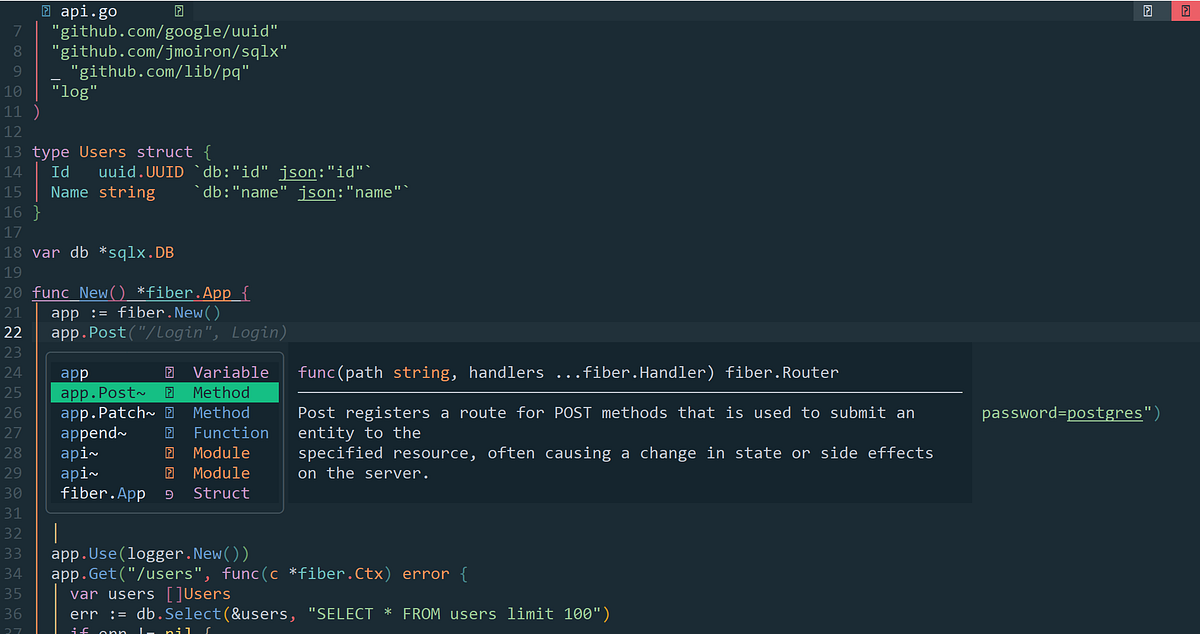Click the Struct kind icon beside "fiber.App"

pos(168,492)
